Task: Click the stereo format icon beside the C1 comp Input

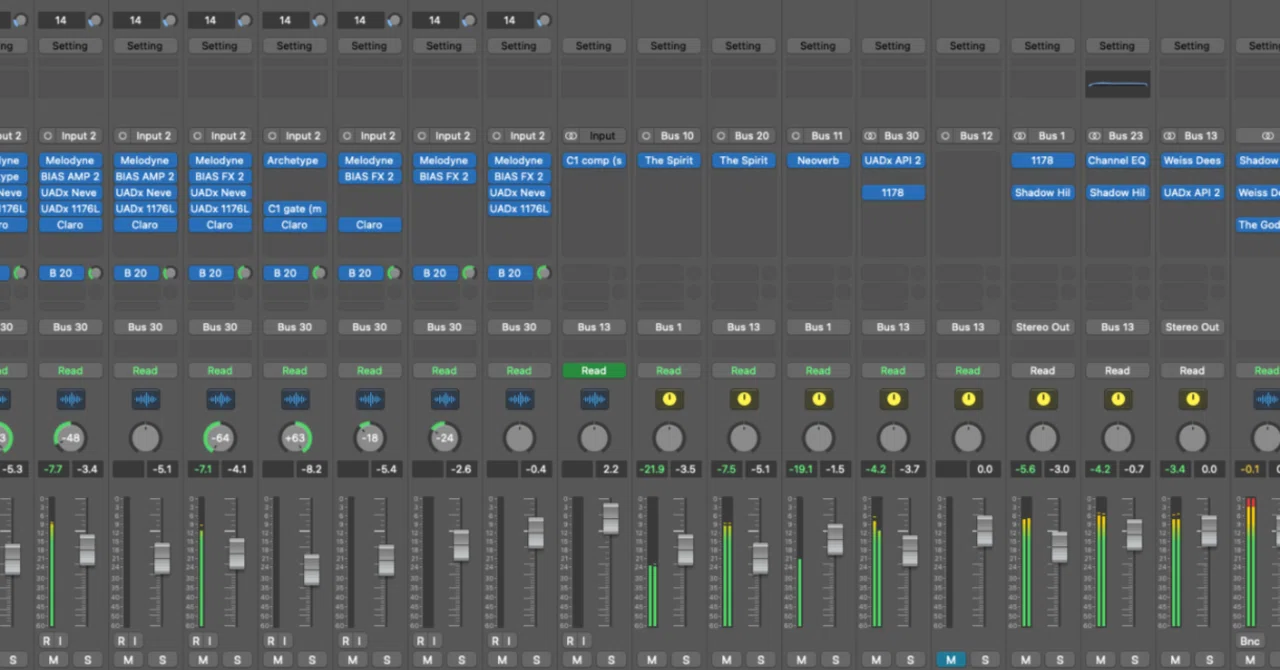Action: (571, 136)
